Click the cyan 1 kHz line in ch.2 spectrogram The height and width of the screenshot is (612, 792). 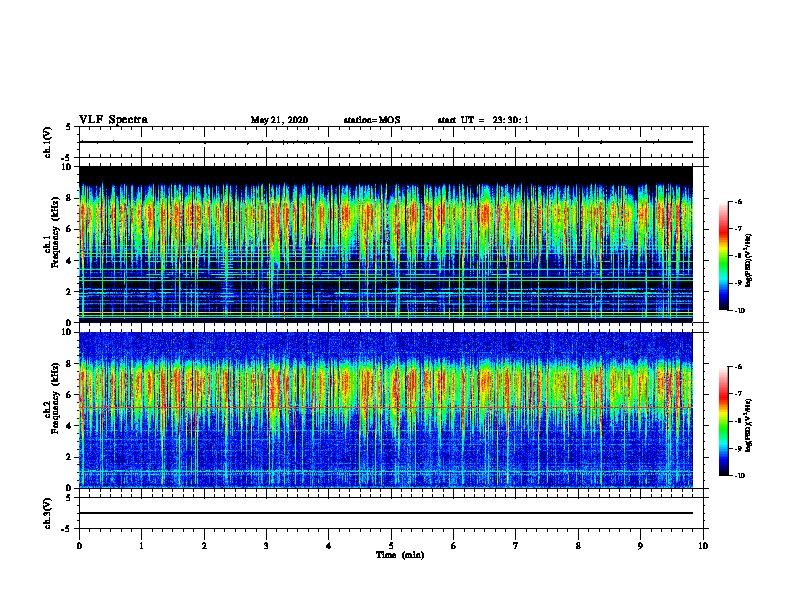tap(386, 472)
